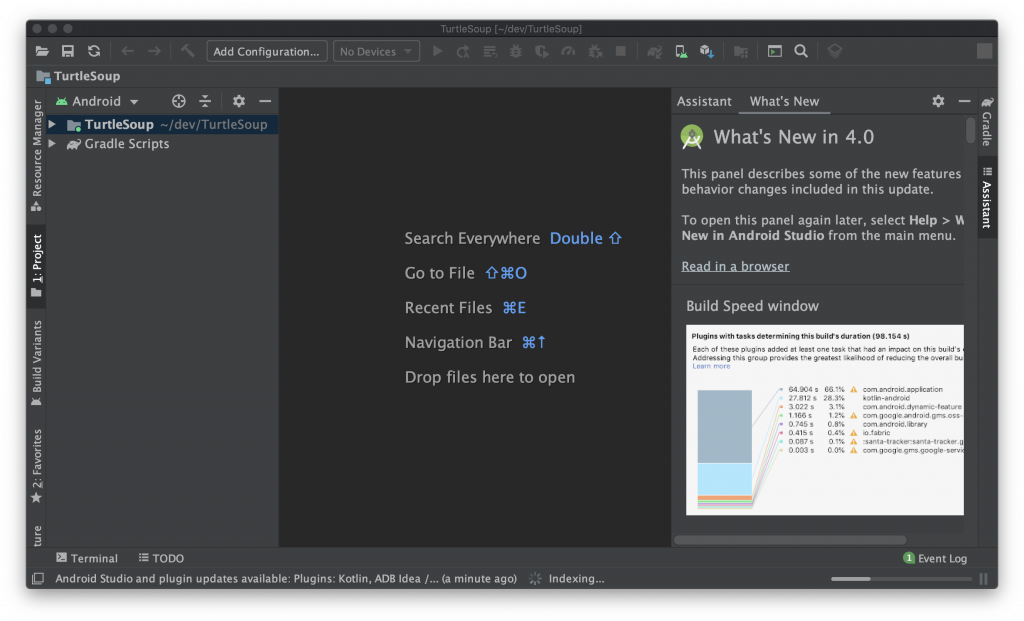This screenshot has height=621, width=1024.
Task: Click the Profile speedometer icon
Action: coord(568,51)
